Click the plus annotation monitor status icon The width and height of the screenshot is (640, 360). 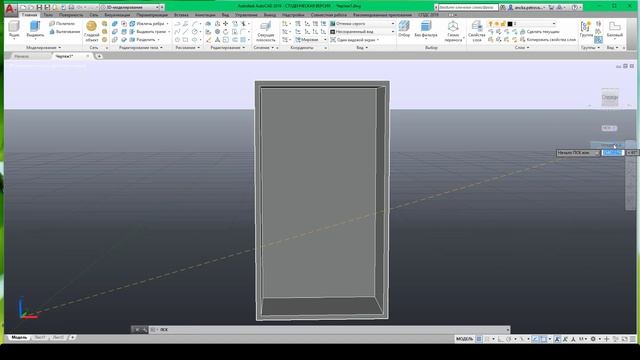coord(607,339)
